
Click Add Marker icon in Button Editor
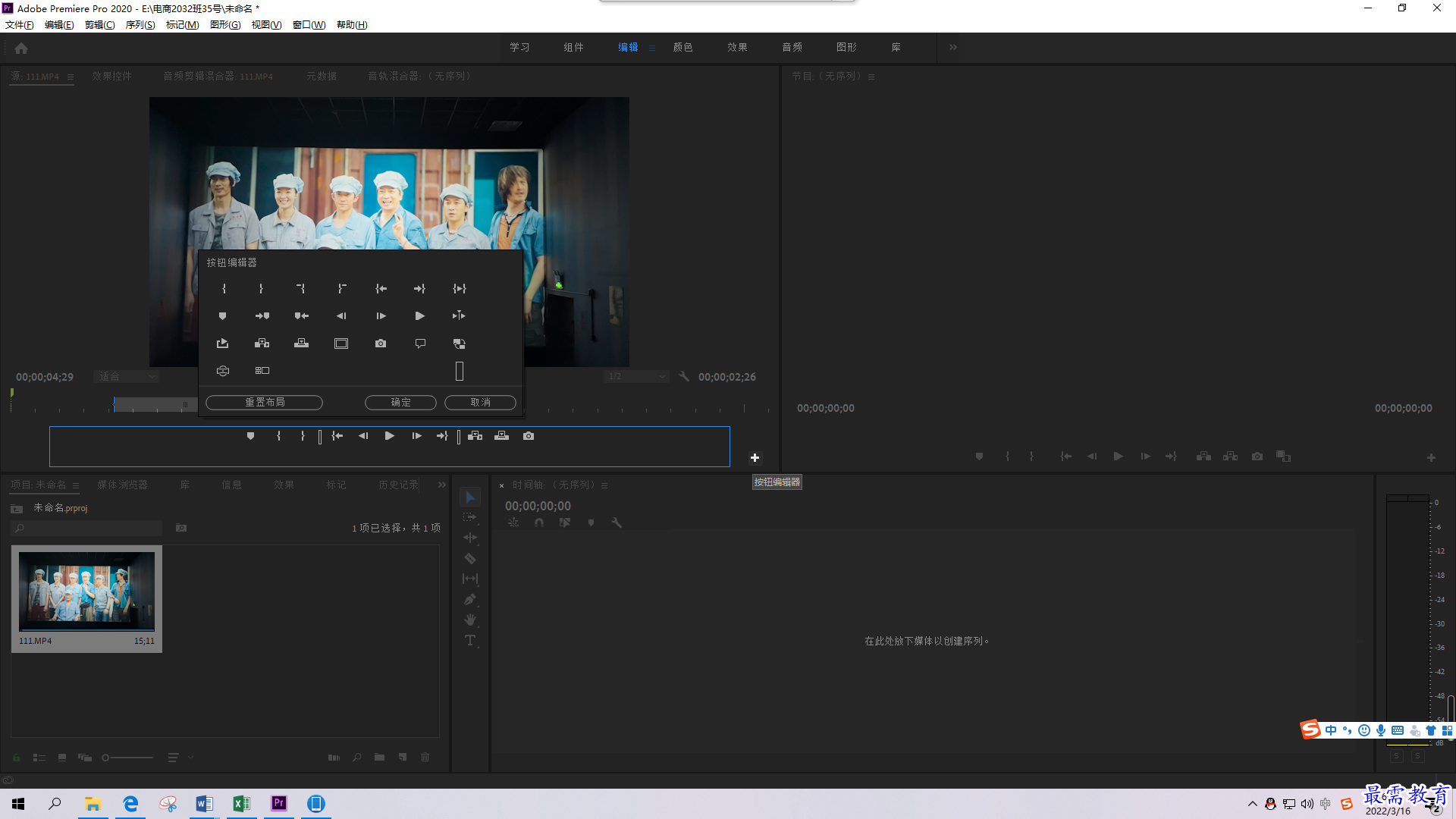222,316
